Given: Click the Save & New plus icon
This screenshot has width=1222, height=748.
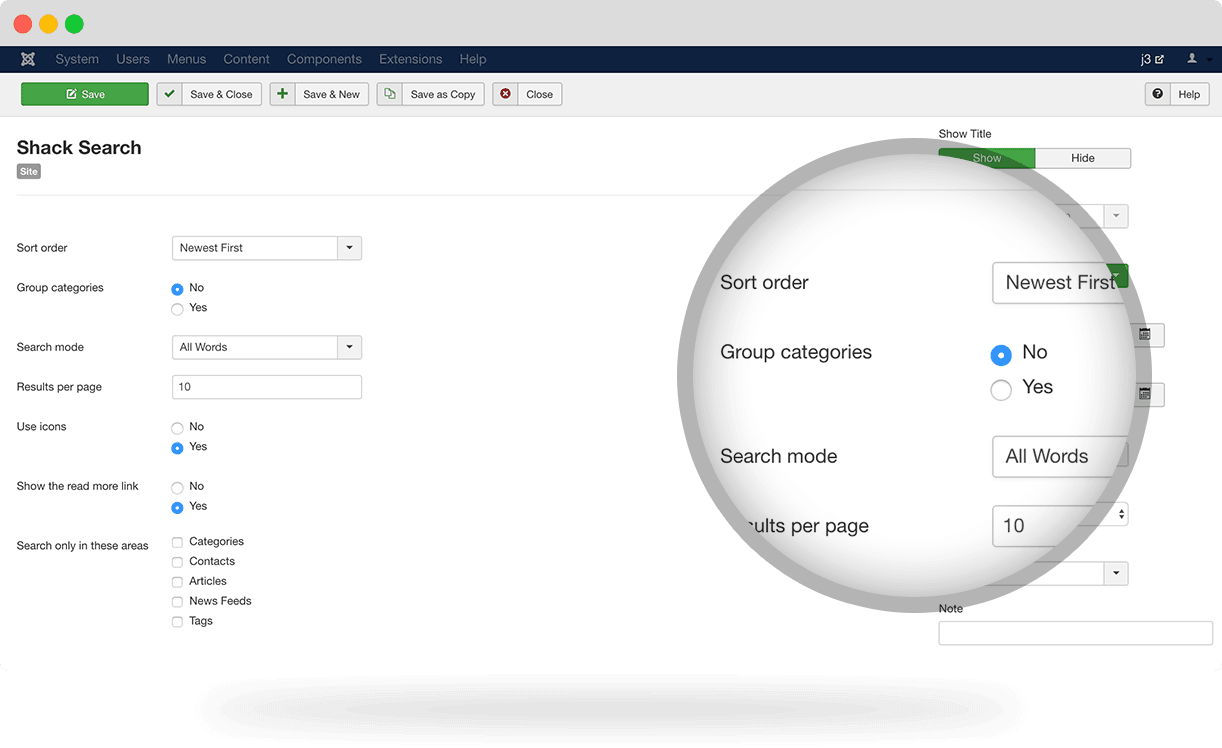Looking at the screenshot, I should [x=283, y=94].
